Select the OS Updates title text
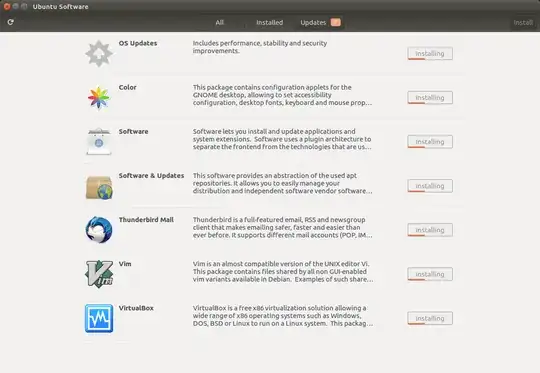 138,43
